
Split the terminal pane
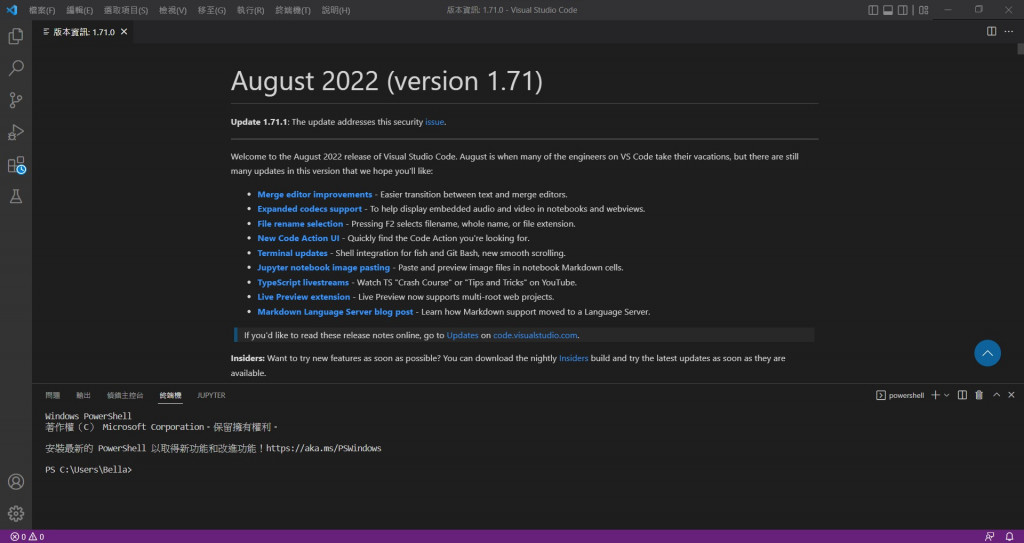[x=962, y=395]
